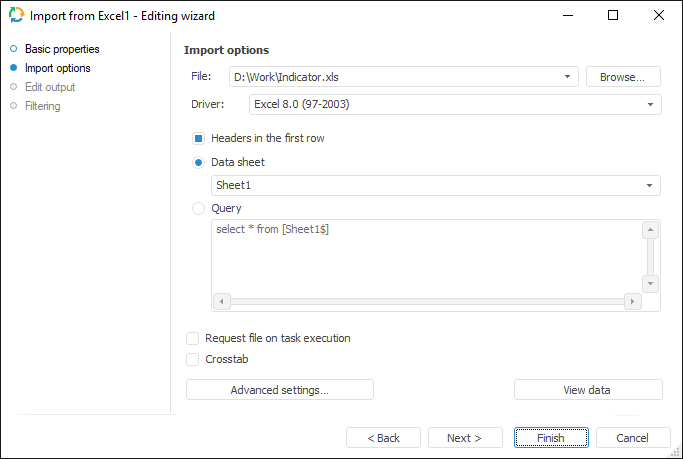
Task: Go to Basic properties step
Action: coord(62,49)
